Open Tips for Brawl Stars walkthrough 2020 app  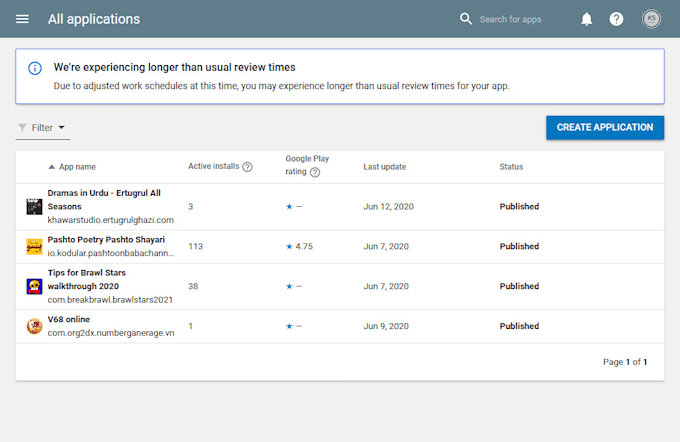pyautogui.click(x=87, y=279)
